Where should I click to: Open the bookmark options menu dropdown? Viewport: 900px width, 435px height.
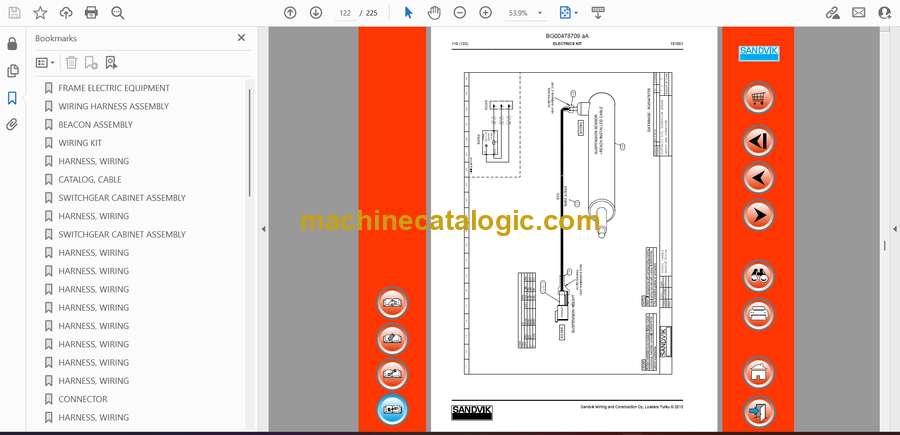tap(45, 63)
